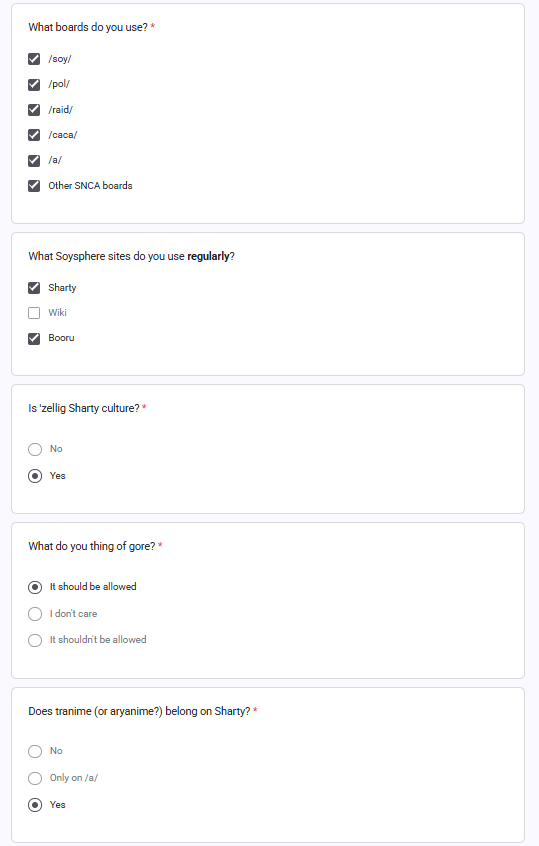Click the 'What do you thing of gore?' heading
Image resolution: width=539 pixels, height=846 pixels.
point(92,546)
